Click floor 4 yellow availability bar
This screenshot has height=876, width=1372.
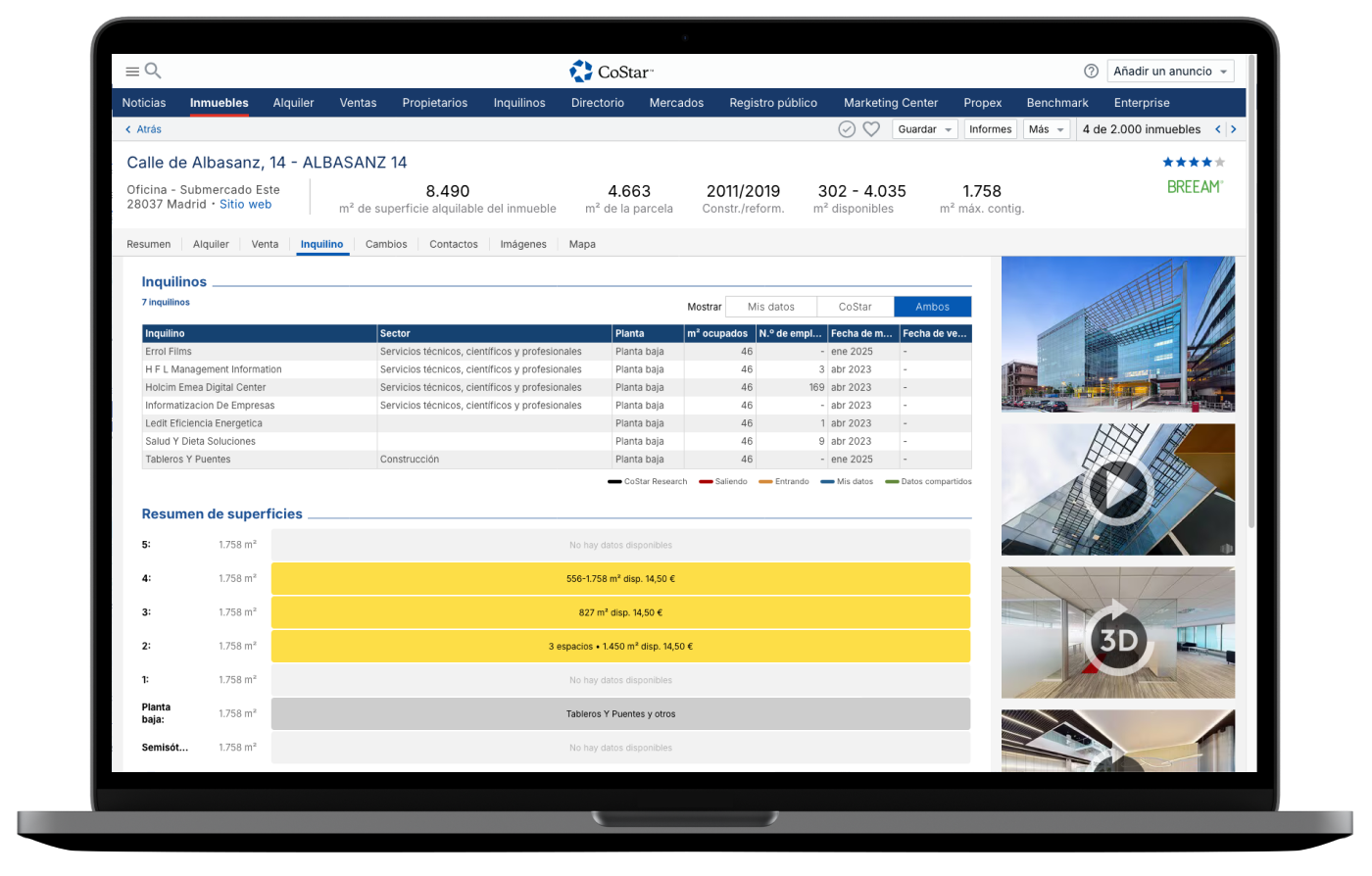click(x=620, y=579)
